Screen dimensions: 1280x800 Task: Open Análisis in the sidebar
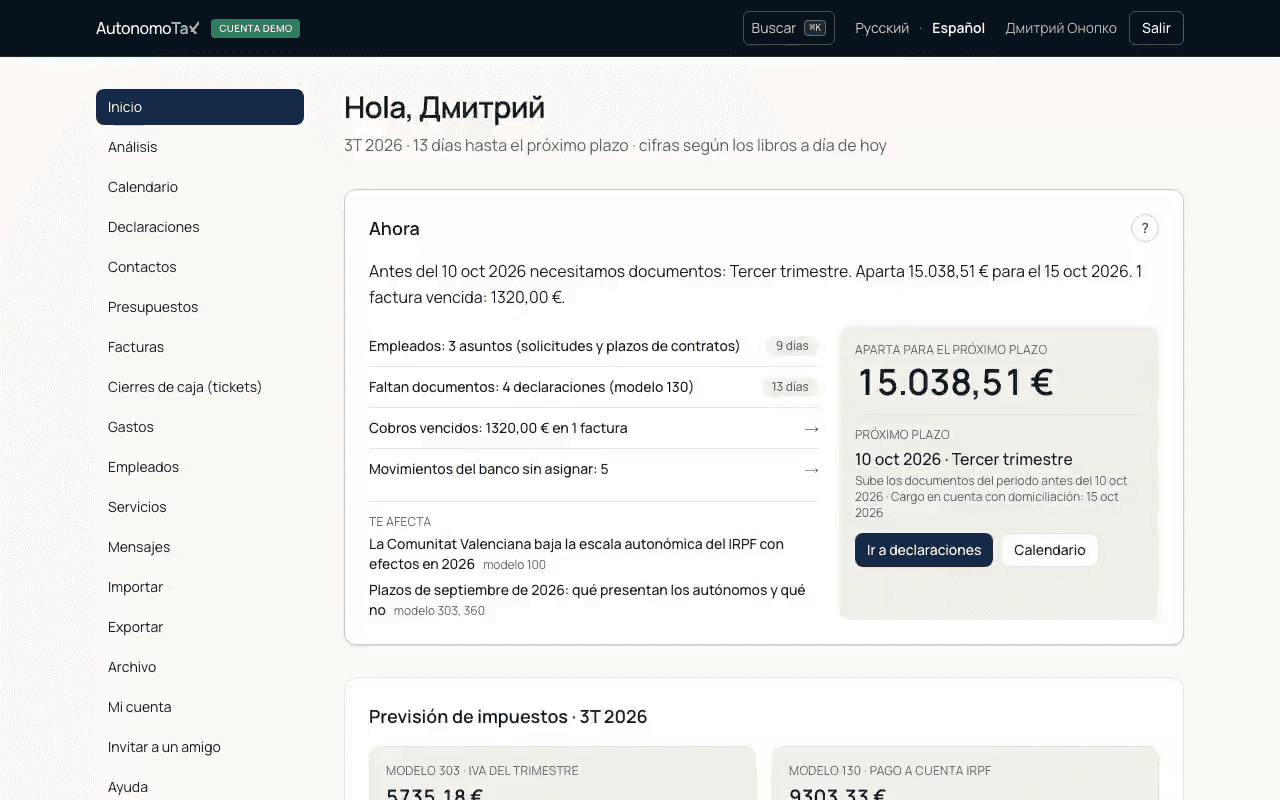(x=200, y=147)
